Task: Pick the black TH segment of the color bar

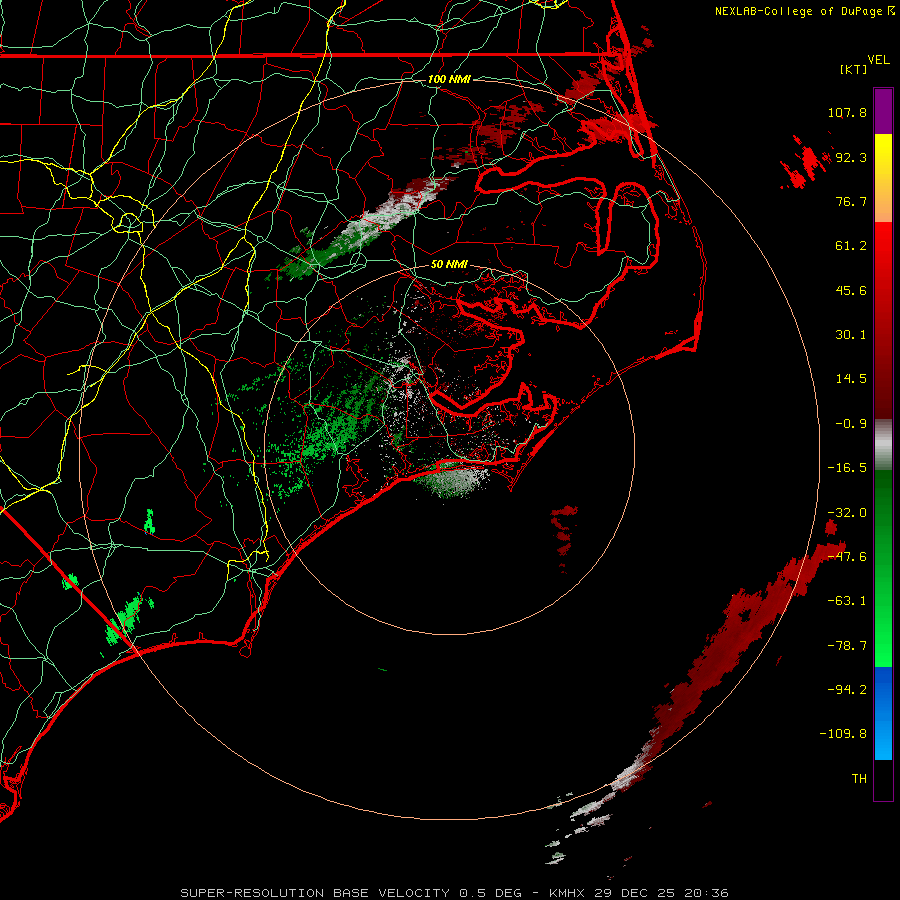Action: coord(883,780)
